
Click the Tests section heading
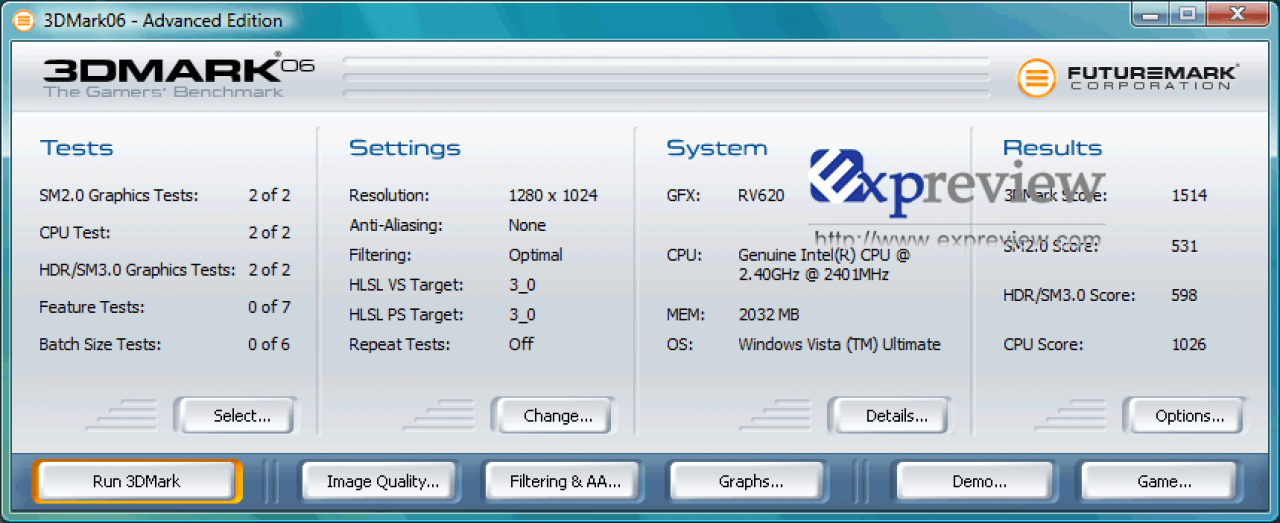[77, 148]
